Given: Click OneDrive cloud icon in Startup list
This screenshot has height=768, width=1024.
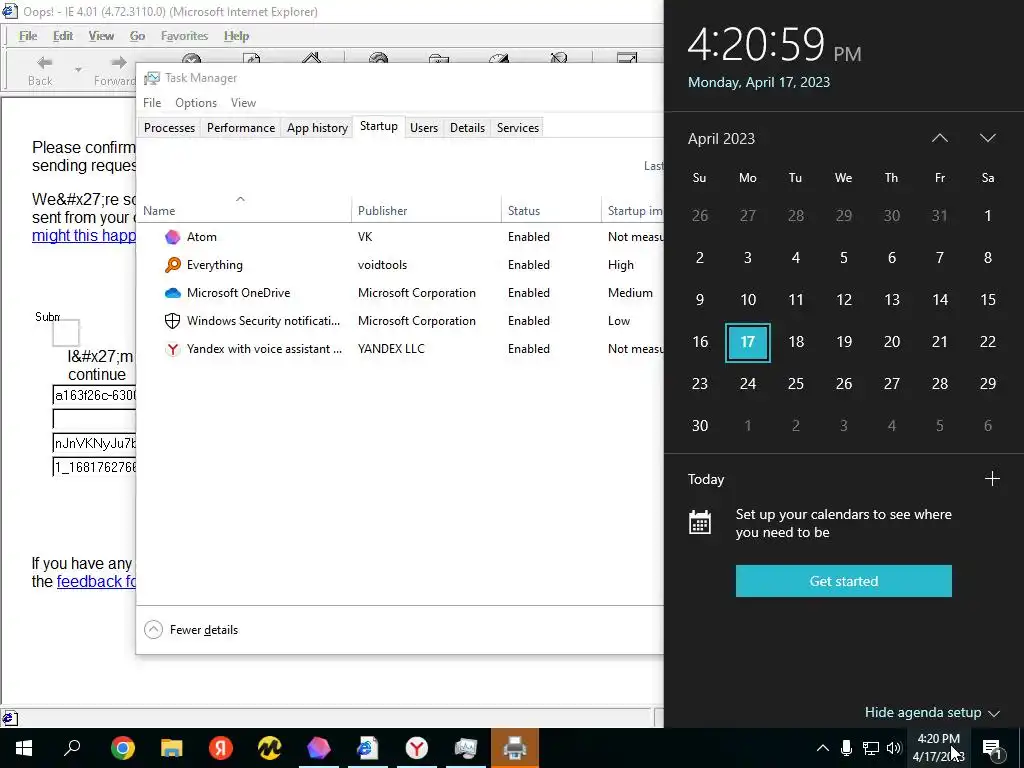Looking at the screenshot, I should (x=172, y=293).
